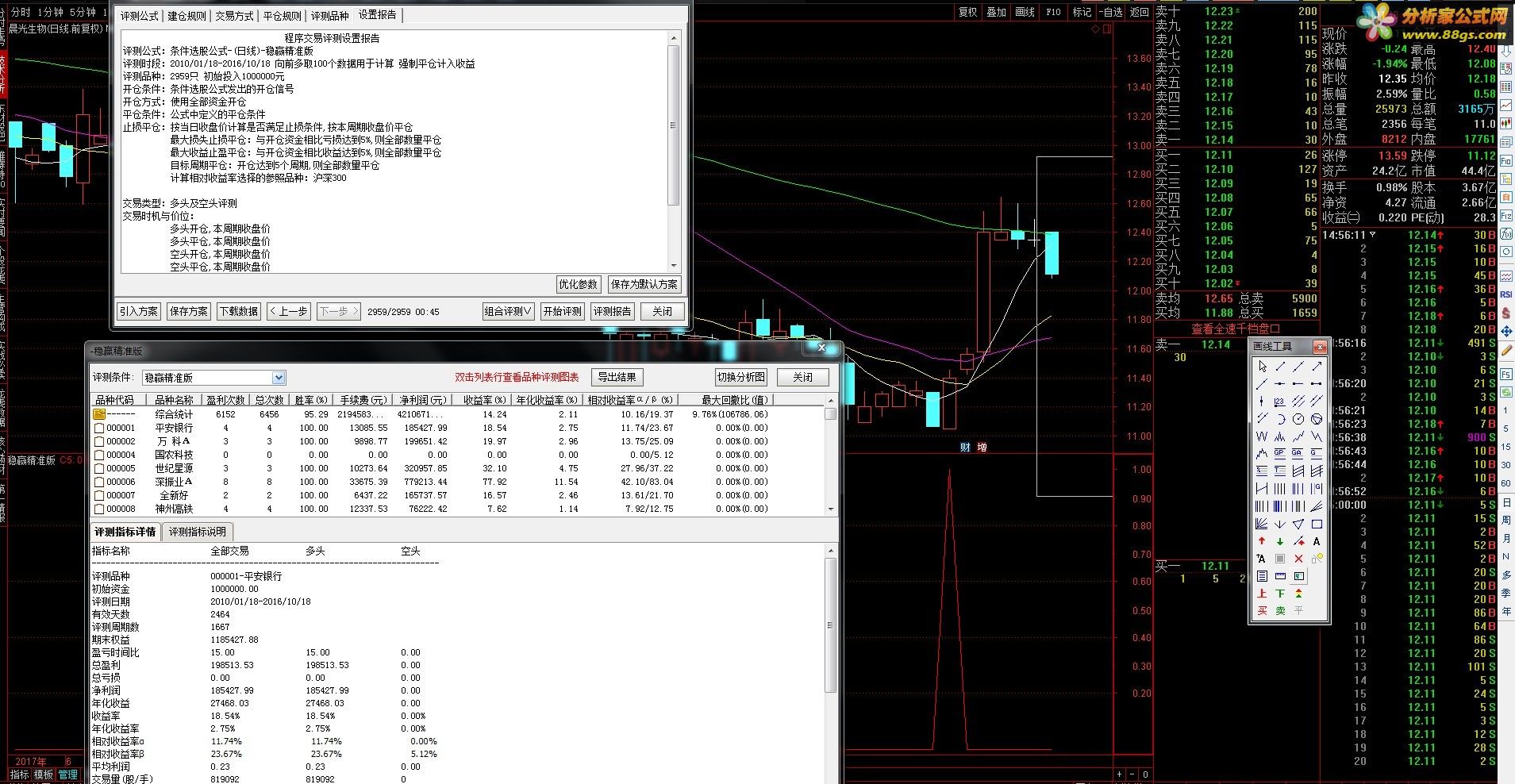Switch to the 建仓规则 tab

coord(187,15)
